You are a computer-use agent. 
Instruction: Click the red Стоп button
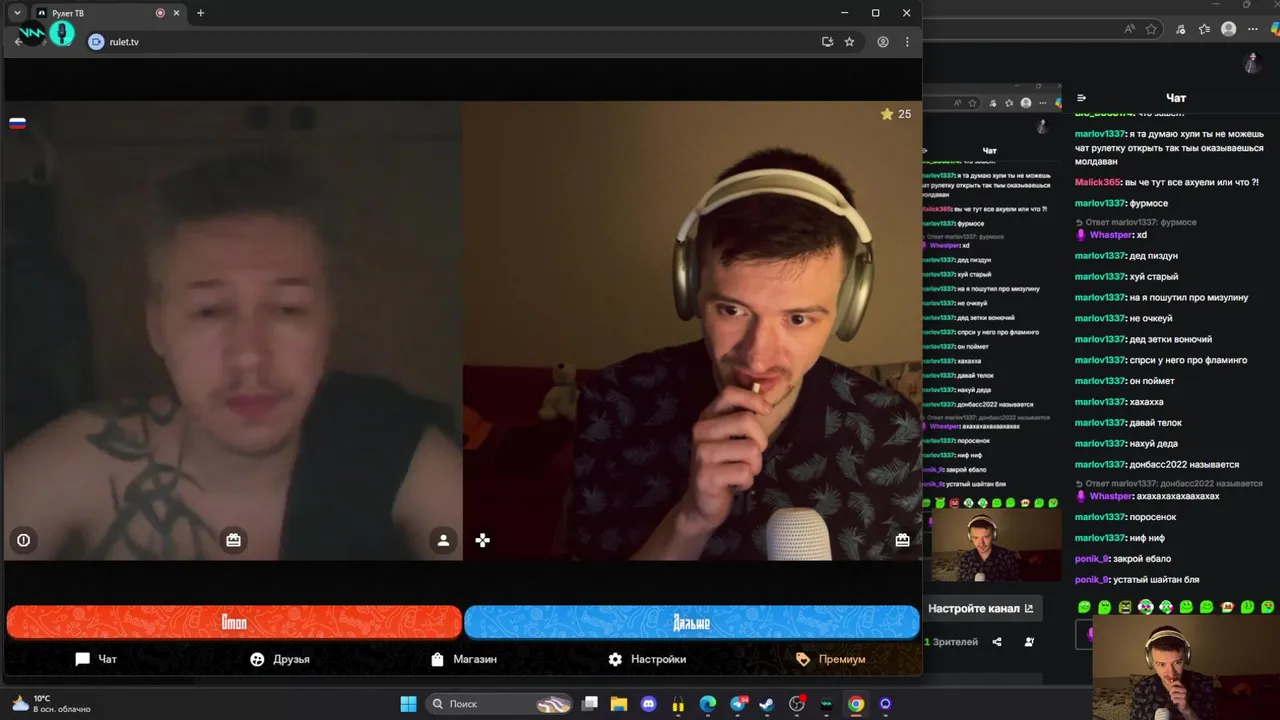point(234,622)
